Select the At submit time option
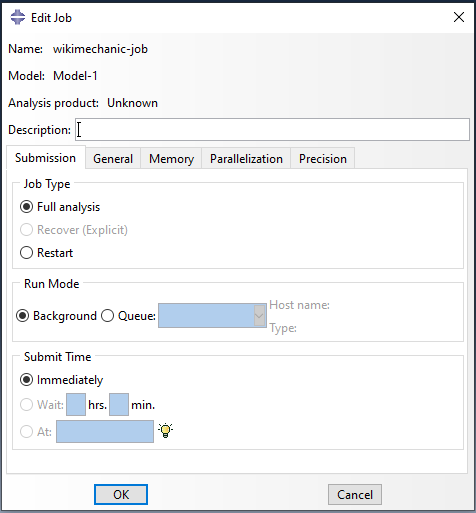Screen dimensions: 476x513 click(26, 431)
